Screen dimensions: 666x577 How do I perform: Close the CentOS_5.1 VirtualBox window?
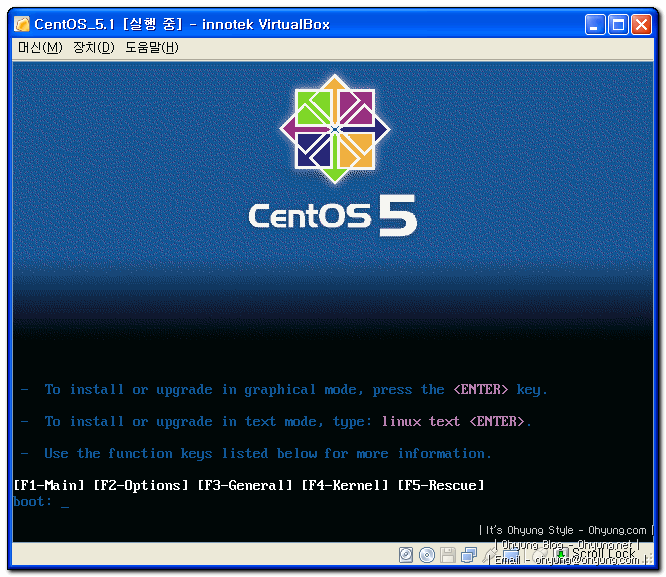pyautogui.click(x=641, y=25)
